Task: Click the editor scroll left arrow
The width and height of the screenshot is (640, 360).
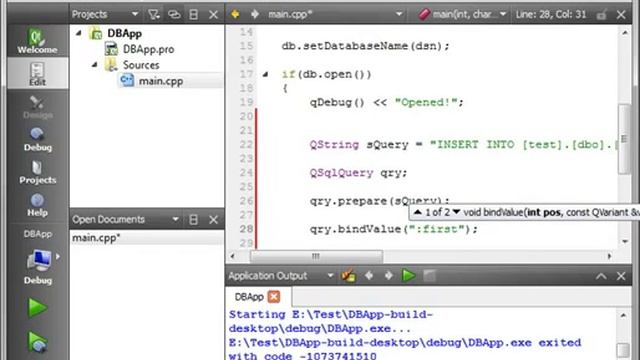Action: (232, 256)
